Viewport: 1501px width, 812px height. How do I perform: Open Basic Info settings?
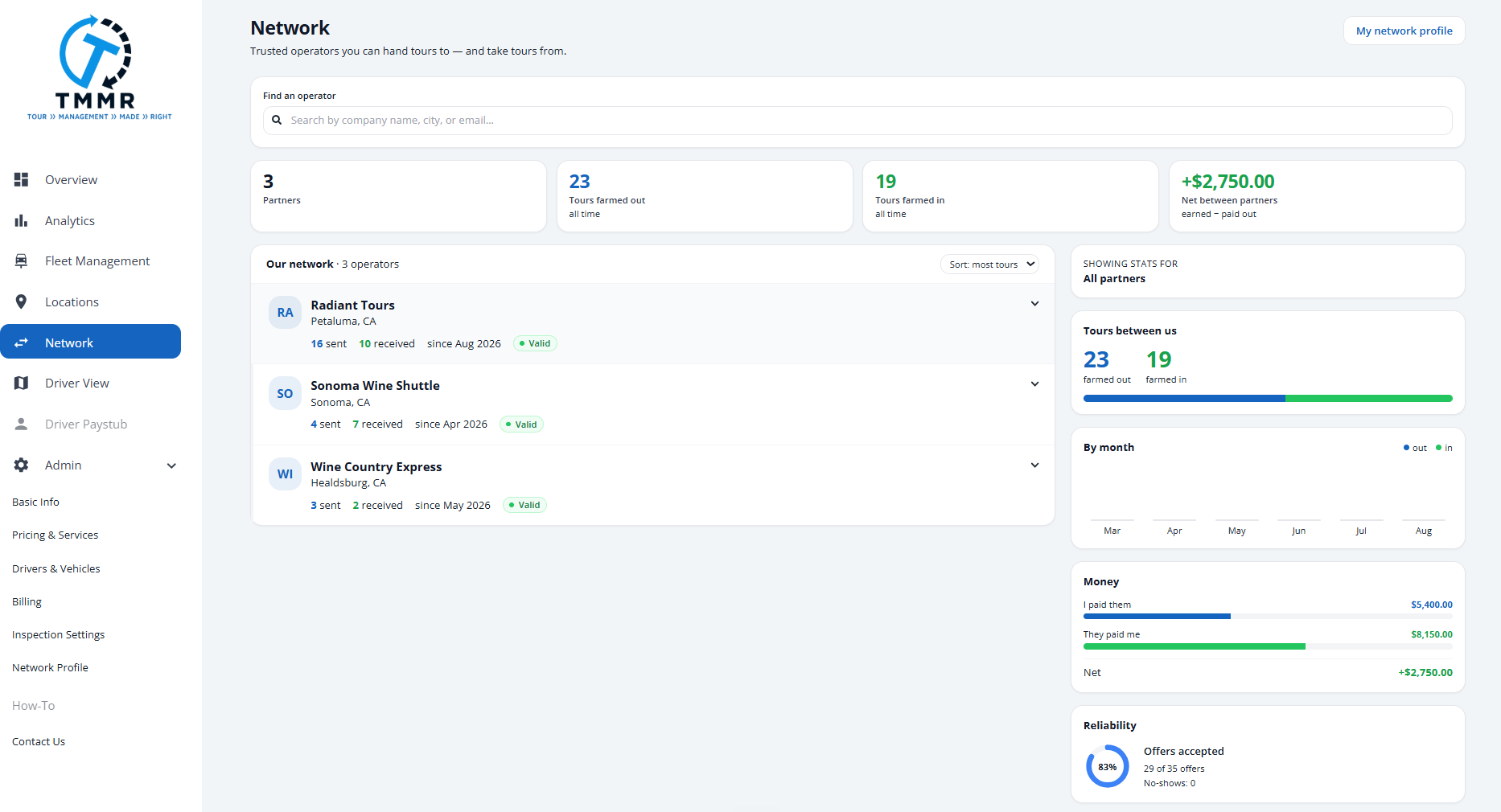click(35, 502)
